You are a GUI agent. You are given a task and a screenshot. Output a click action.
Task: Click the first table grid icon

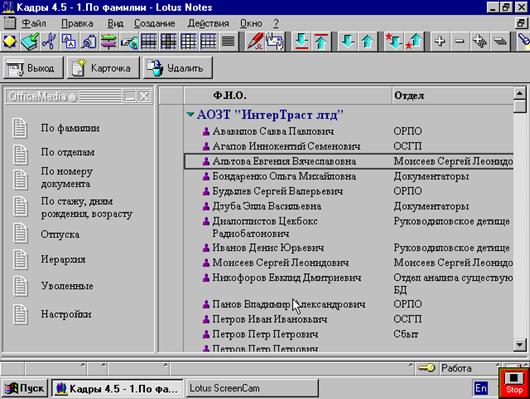pyautogui.click(x=149, y=42)
